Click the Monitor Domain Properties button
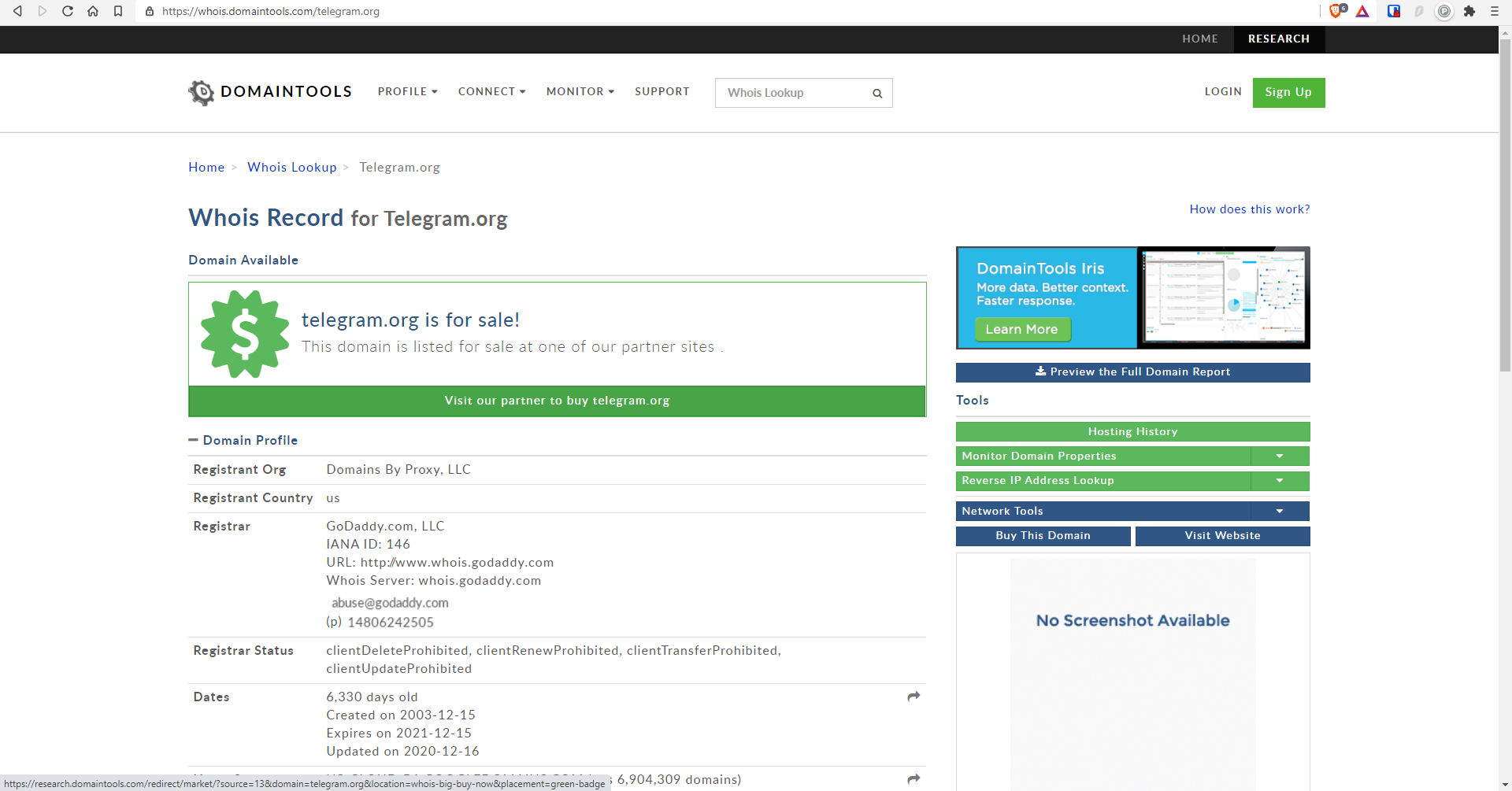The height and width of the screenshot is (791, 1512). point(1103,456)
